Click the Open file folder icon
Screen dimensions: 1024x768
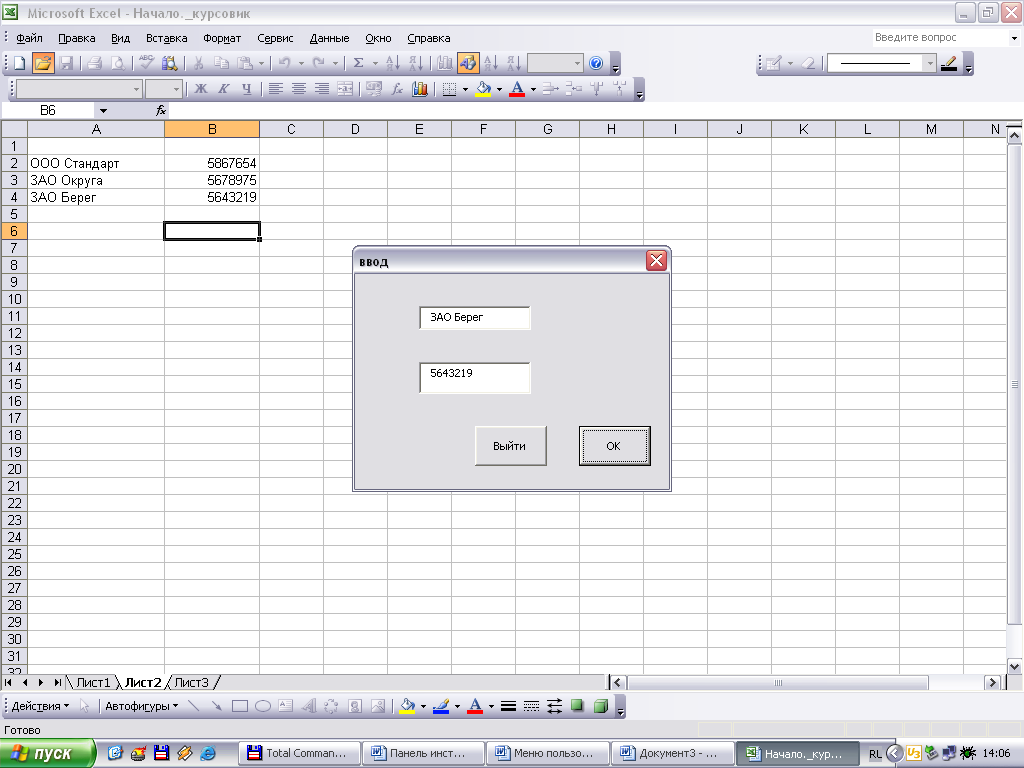42,63
